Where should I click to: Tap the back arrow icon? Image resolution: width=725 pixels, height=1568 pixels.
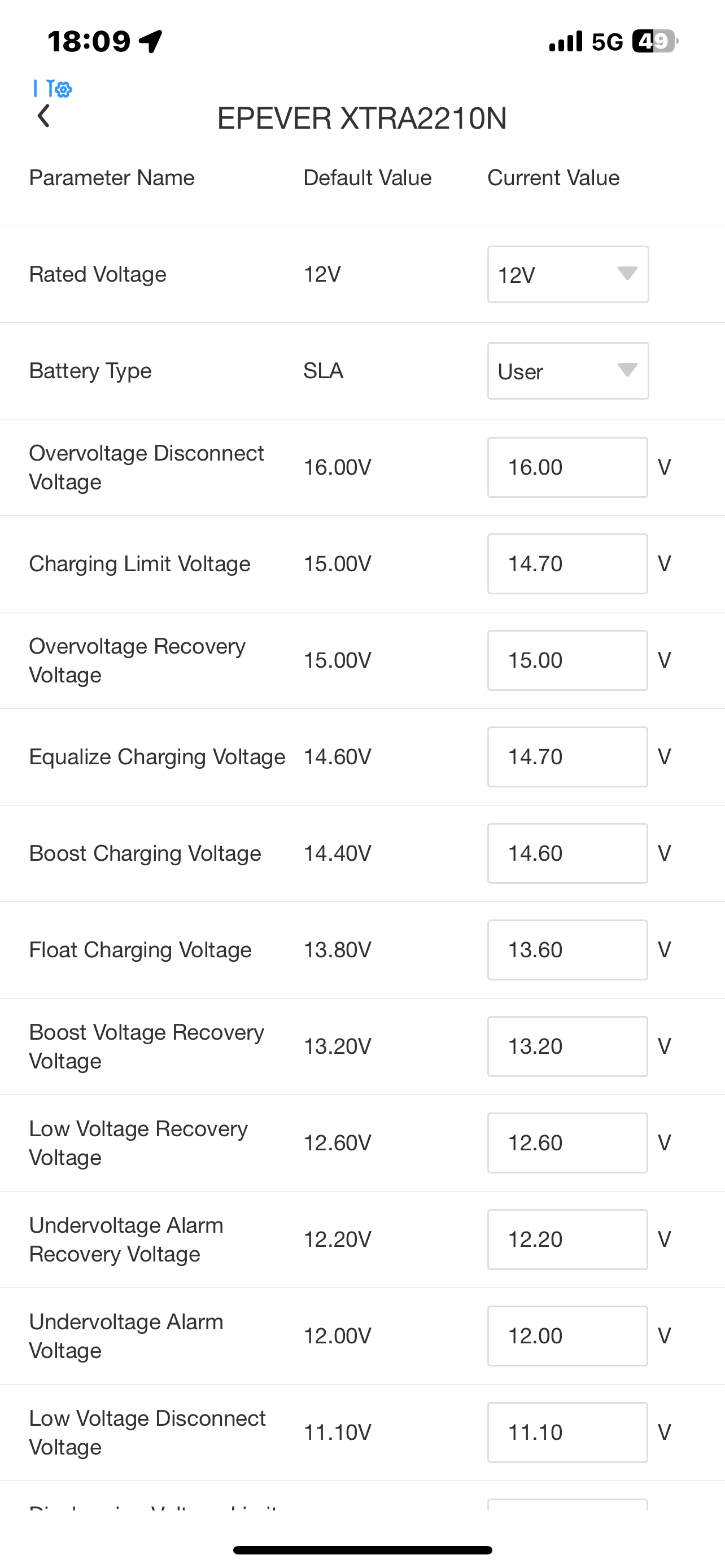43,116
